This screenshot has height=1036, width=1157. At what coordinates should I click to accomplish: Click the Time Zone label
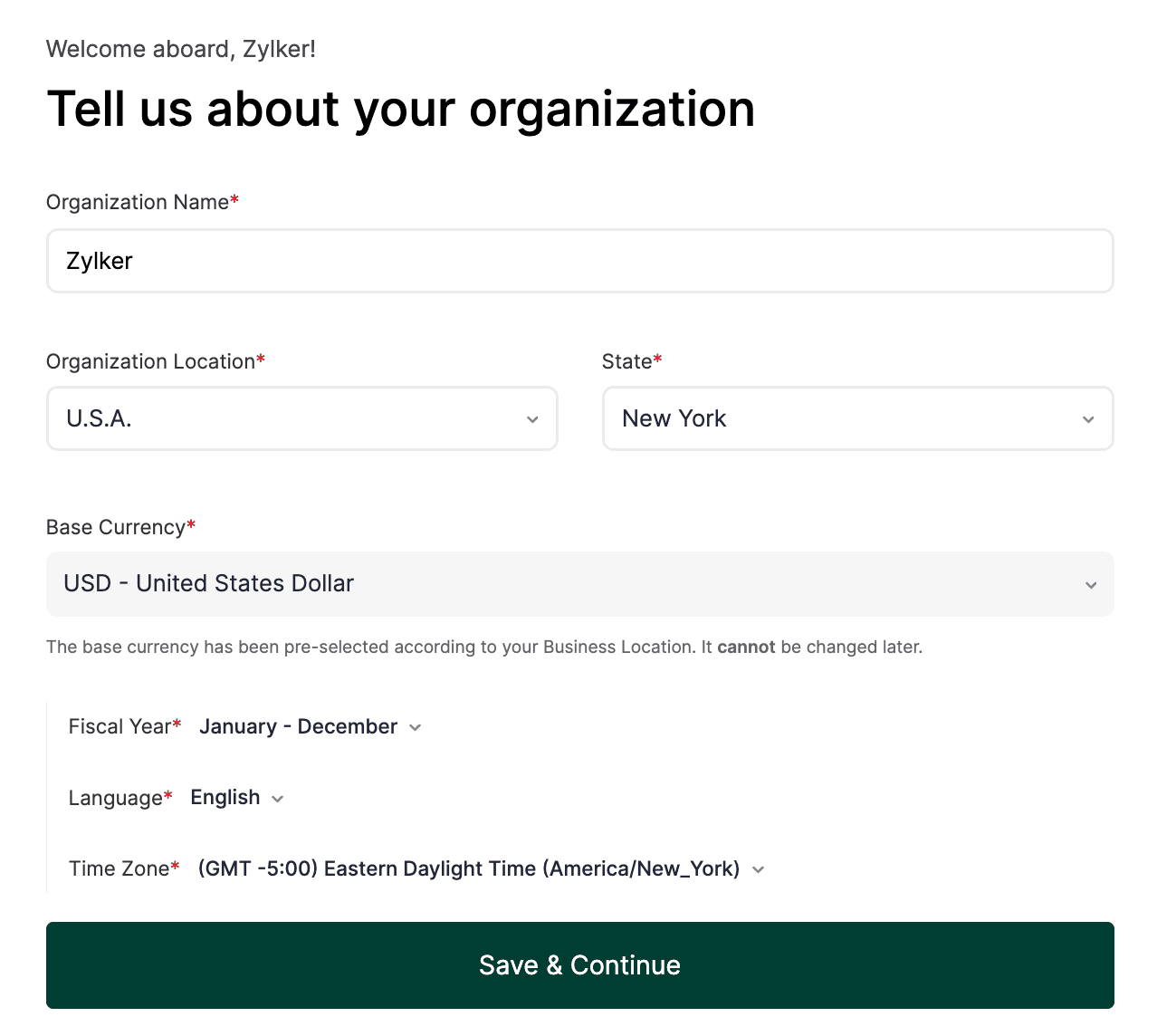click(124, 869)
